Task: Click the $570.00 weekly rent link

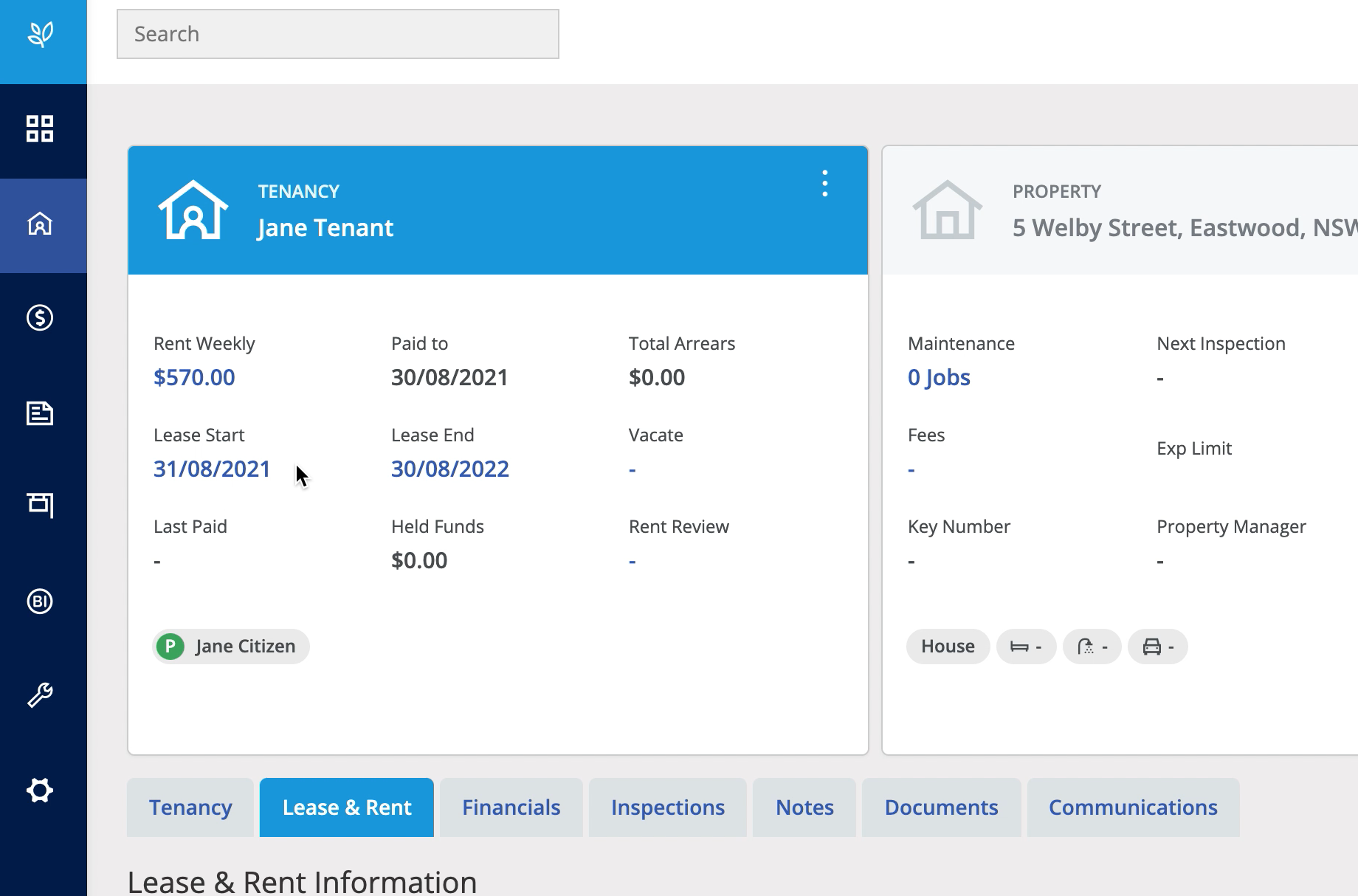Action: 194,377
